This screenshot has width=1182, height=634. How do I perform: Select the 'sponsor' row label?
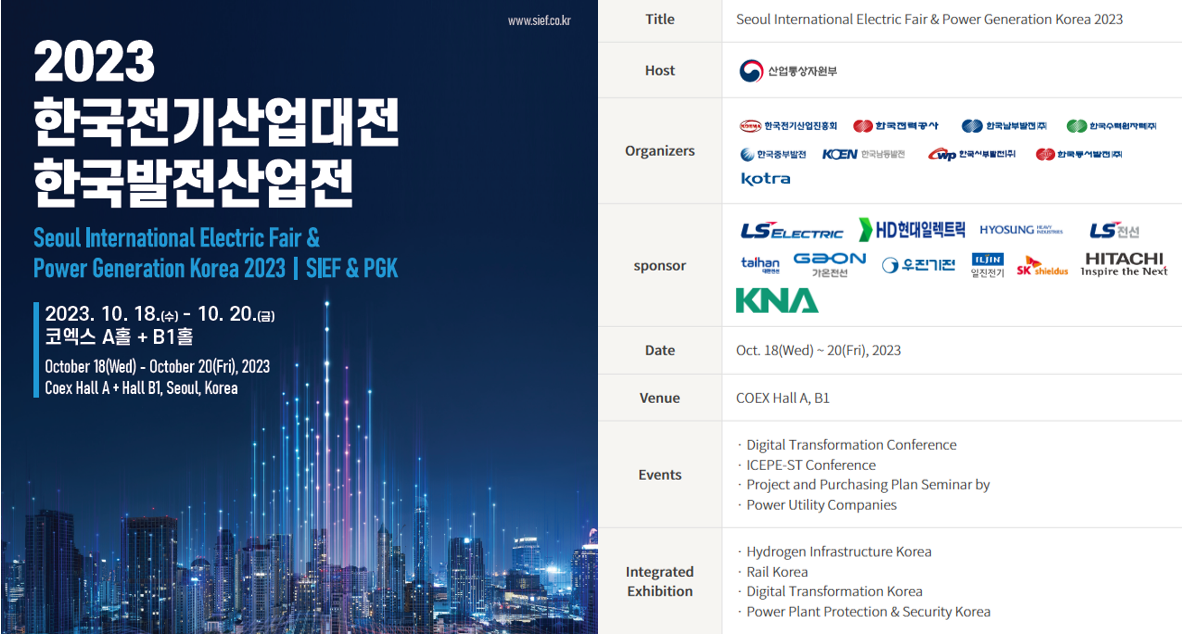[660, 265]
